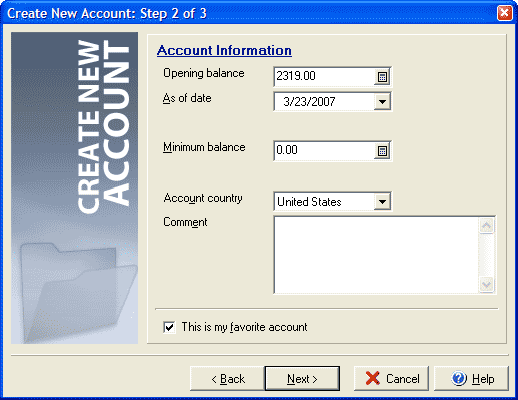
Task: Open the Opening balance calculator icon
Action: point(382,77)
